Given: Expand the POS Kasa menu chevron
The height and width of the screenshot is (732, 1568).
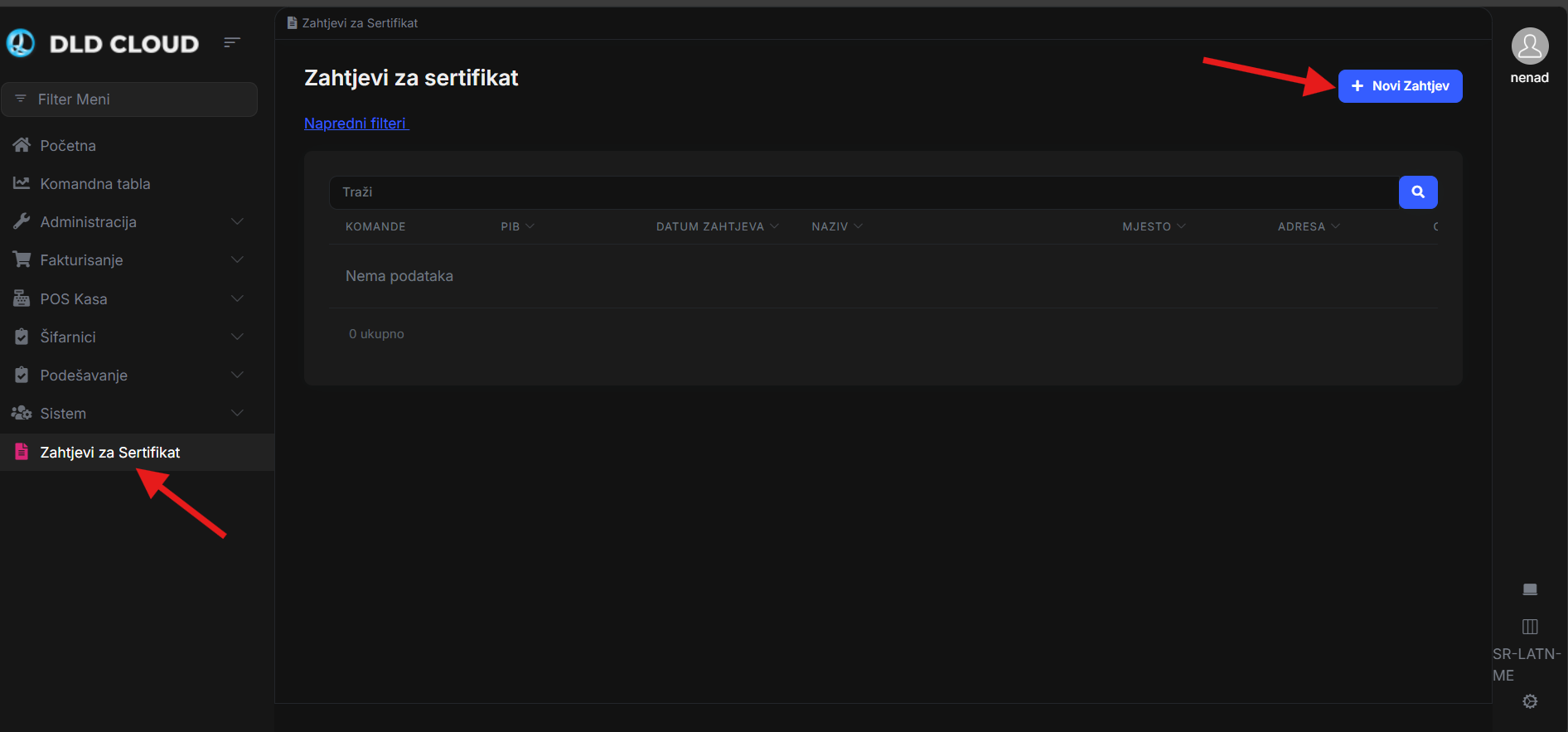Looking at the screenshot, I should point(237,298).
